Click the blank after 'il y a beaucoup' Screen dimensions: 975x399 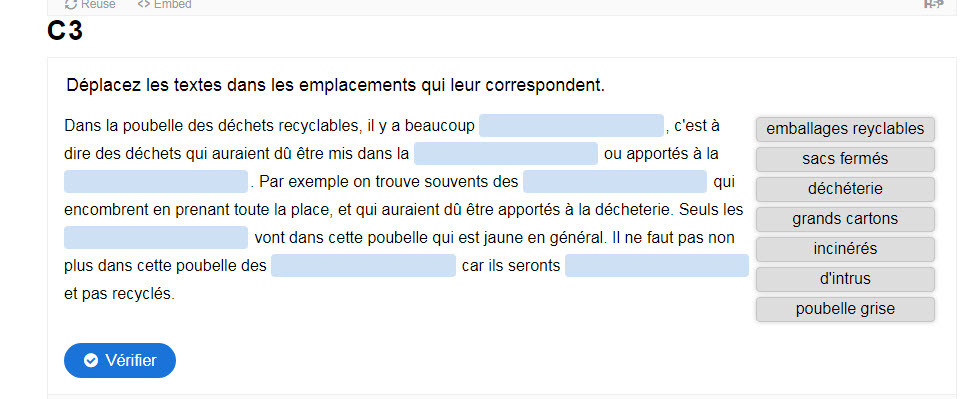pyautogui.click(x=571, y=126)
